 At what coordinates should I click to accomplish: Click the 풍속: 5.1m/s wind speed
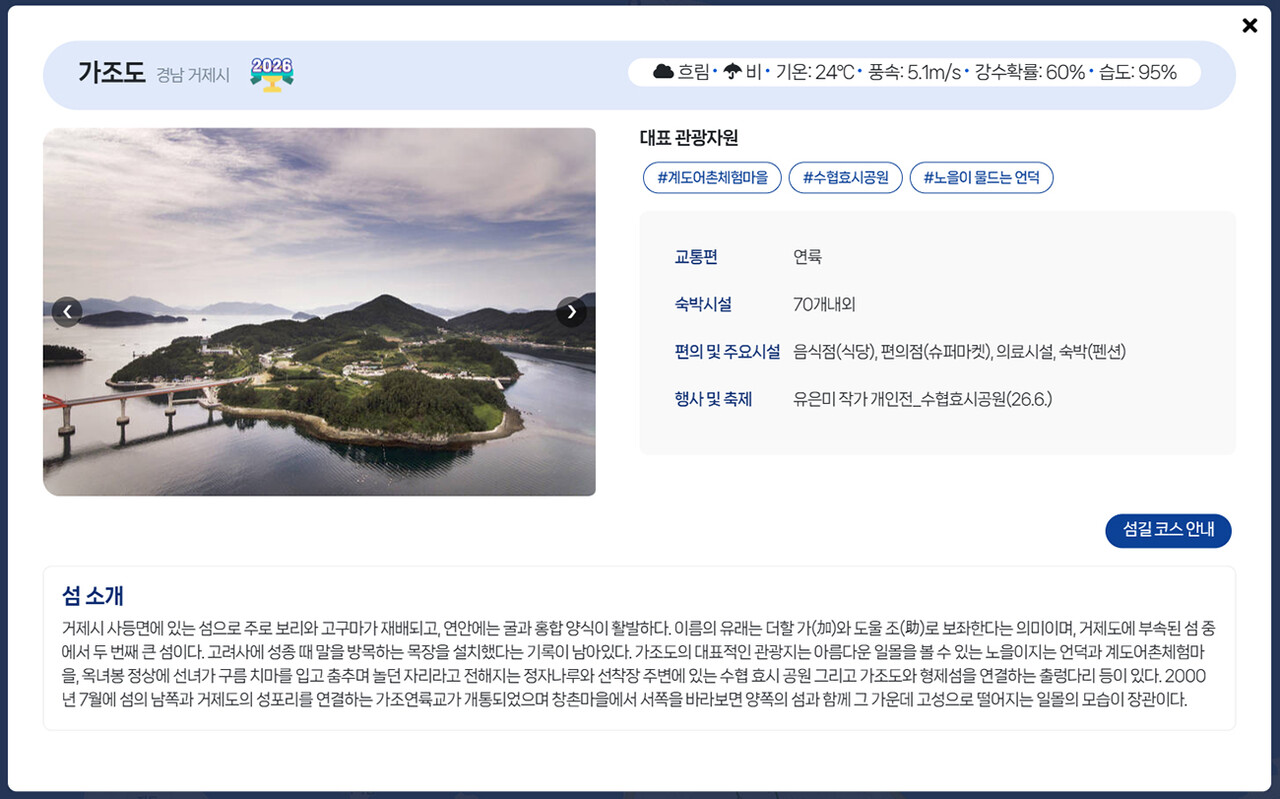(x=914, y=72)
